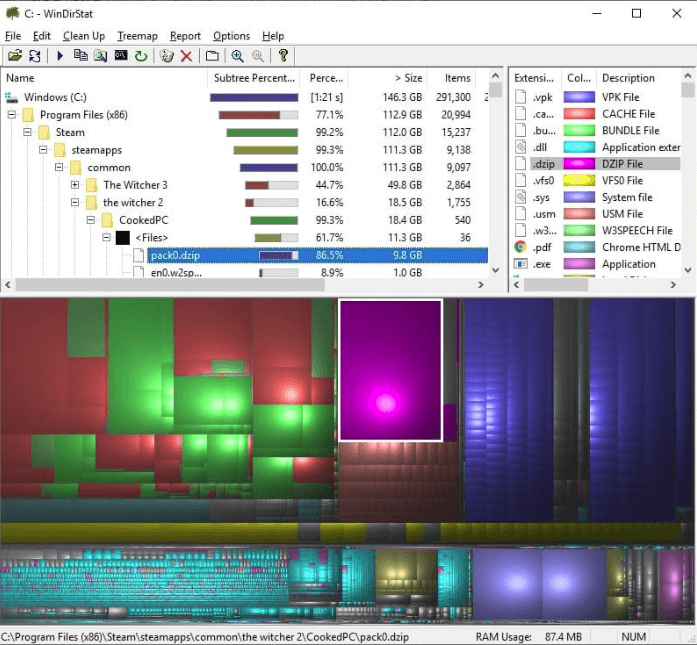Click the WinDirStat tree icon in title bar

12,14
